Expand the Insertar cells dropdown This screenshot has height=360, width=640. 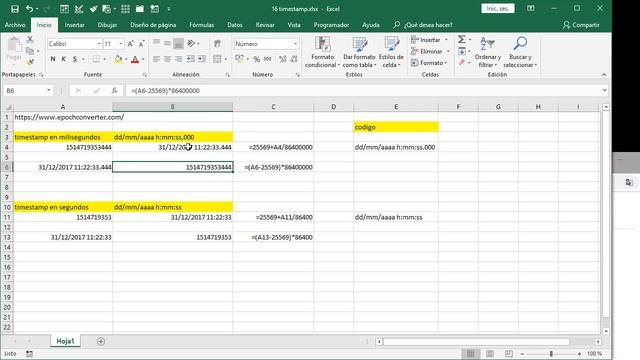[x=446, y=40]
